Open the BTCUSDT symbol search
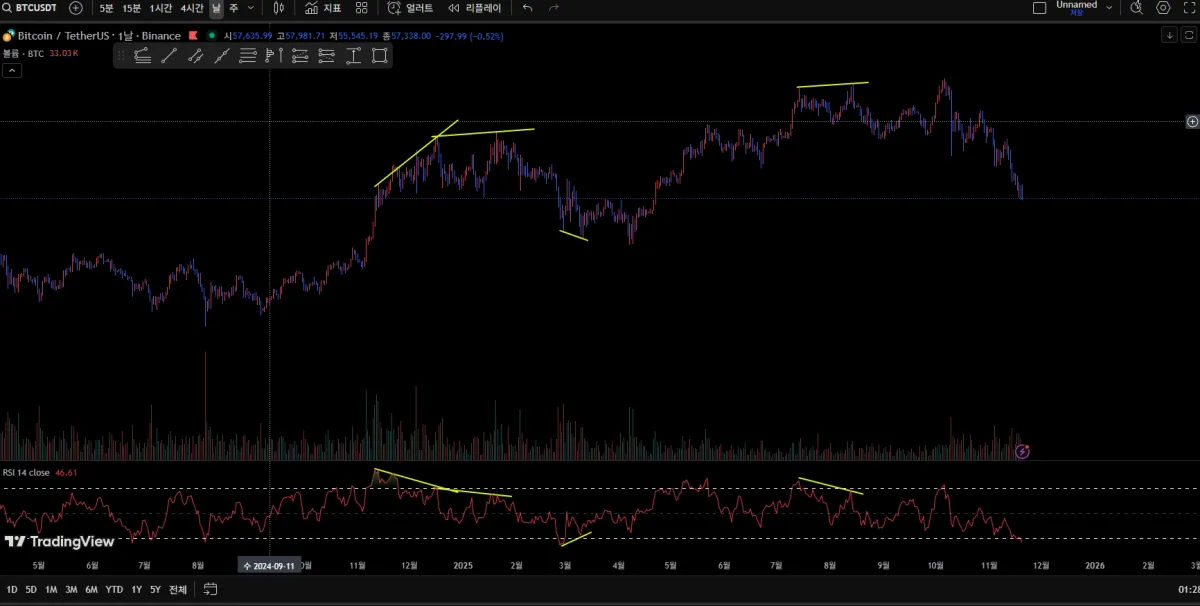Image resolution: width=1200 pixels, height=606 pixels. point(30,8)
